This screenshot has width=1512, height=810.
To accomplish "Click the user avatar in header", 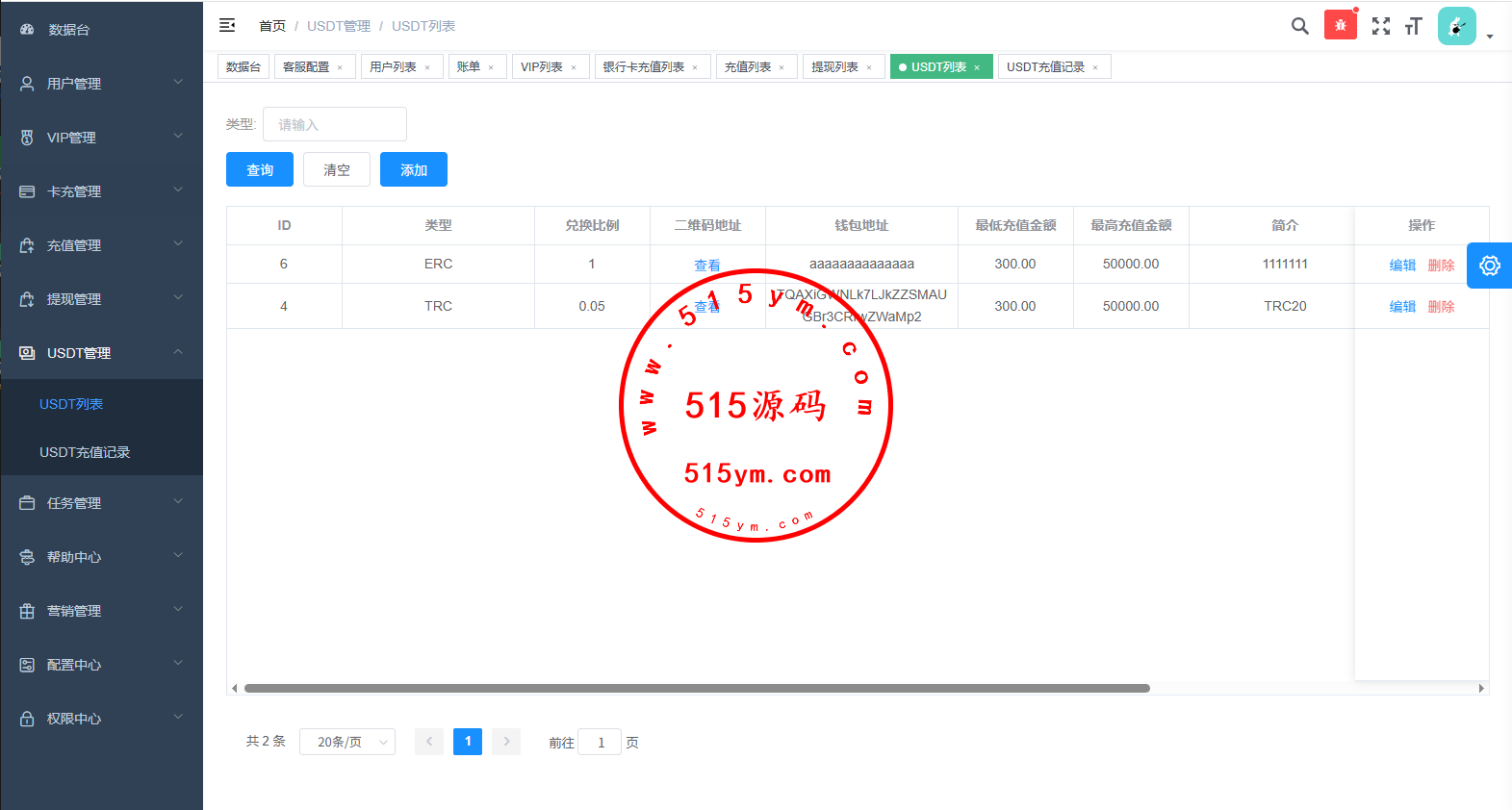I will pyautogui.click(x=1456, y=26).
